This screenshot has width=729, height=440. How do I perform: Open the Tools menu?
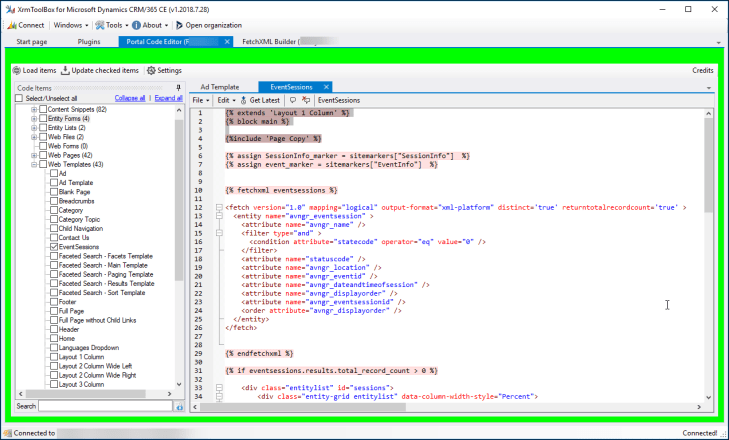pos(112,25)
